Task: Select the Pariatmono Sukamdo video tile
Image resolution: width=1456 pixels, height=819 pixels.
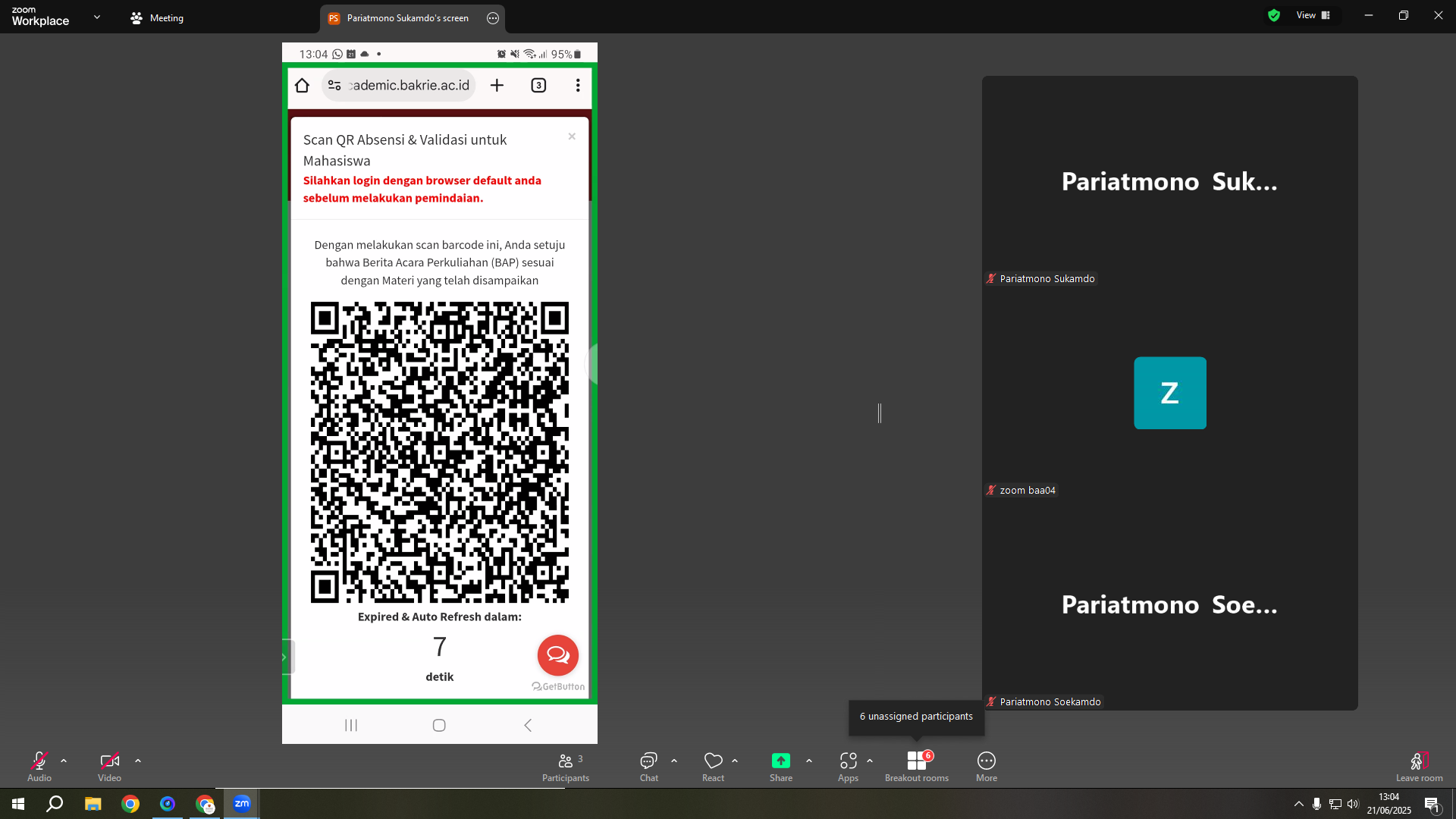Action: (x=1169, y=181)
